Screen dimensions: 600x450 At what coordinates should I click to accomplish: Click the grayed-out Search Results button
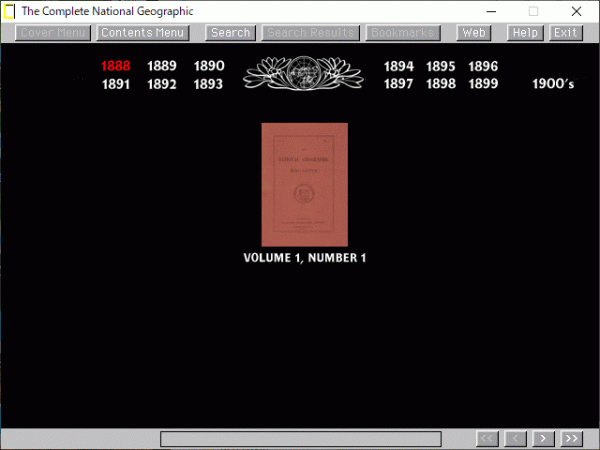tap(310, 33)
